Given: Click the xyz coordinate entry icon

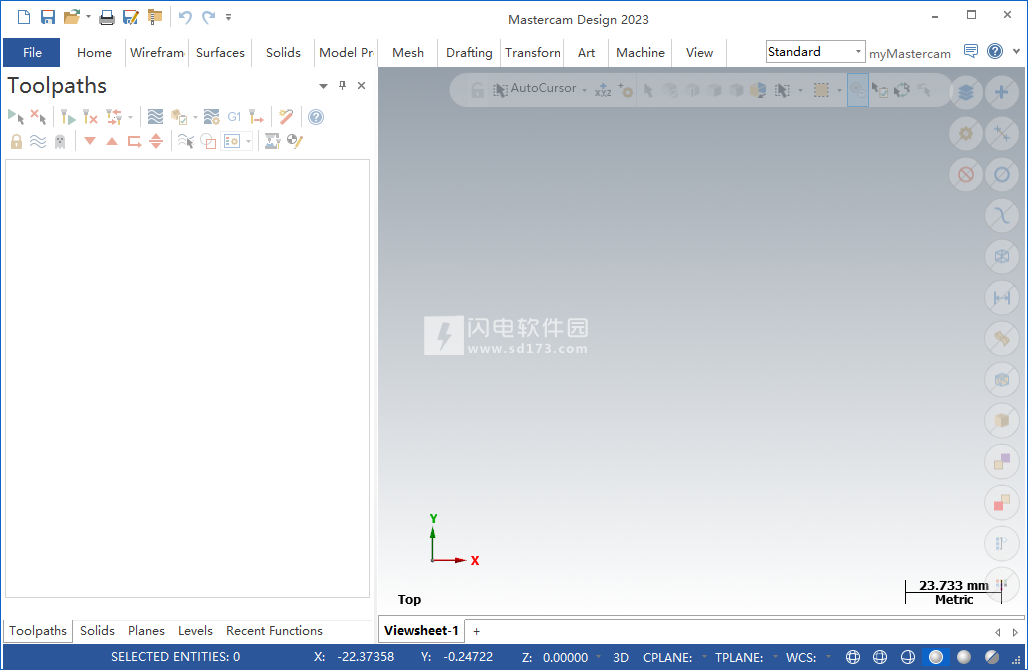Looking at the screenshot, I should pyautogui.click(x=603, y=90).
